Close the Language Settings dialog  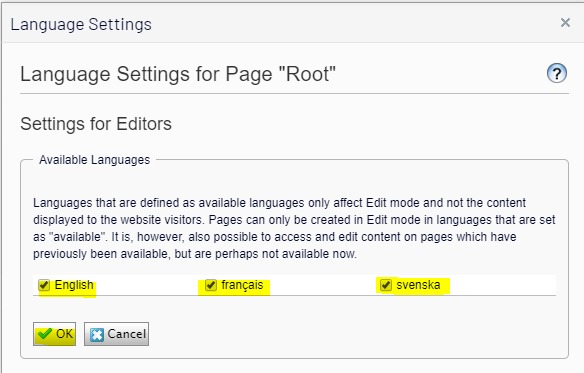[565, 23]
